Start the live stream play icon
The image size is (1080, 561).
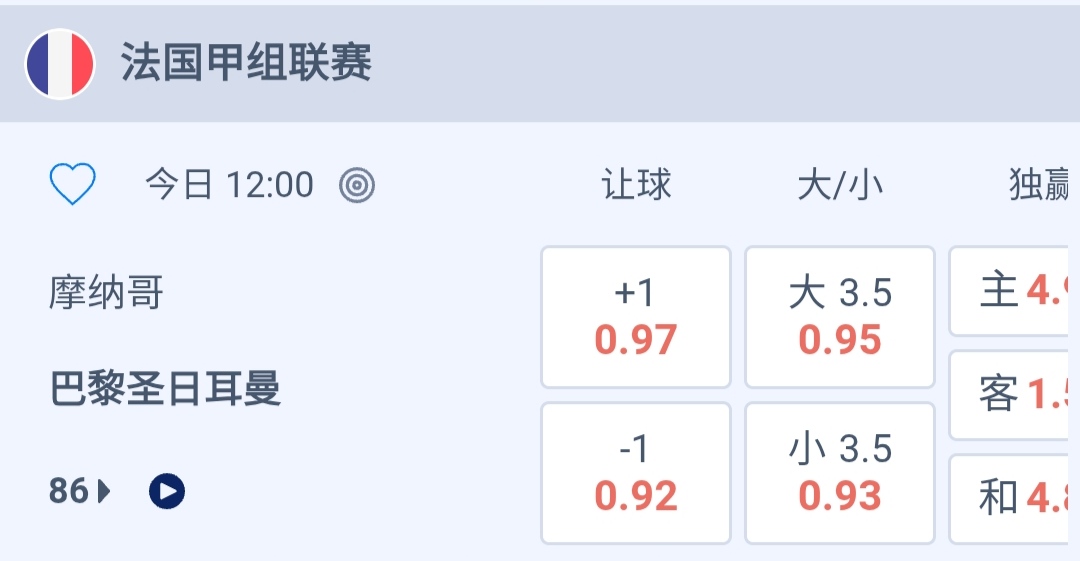tap(167, 491)
